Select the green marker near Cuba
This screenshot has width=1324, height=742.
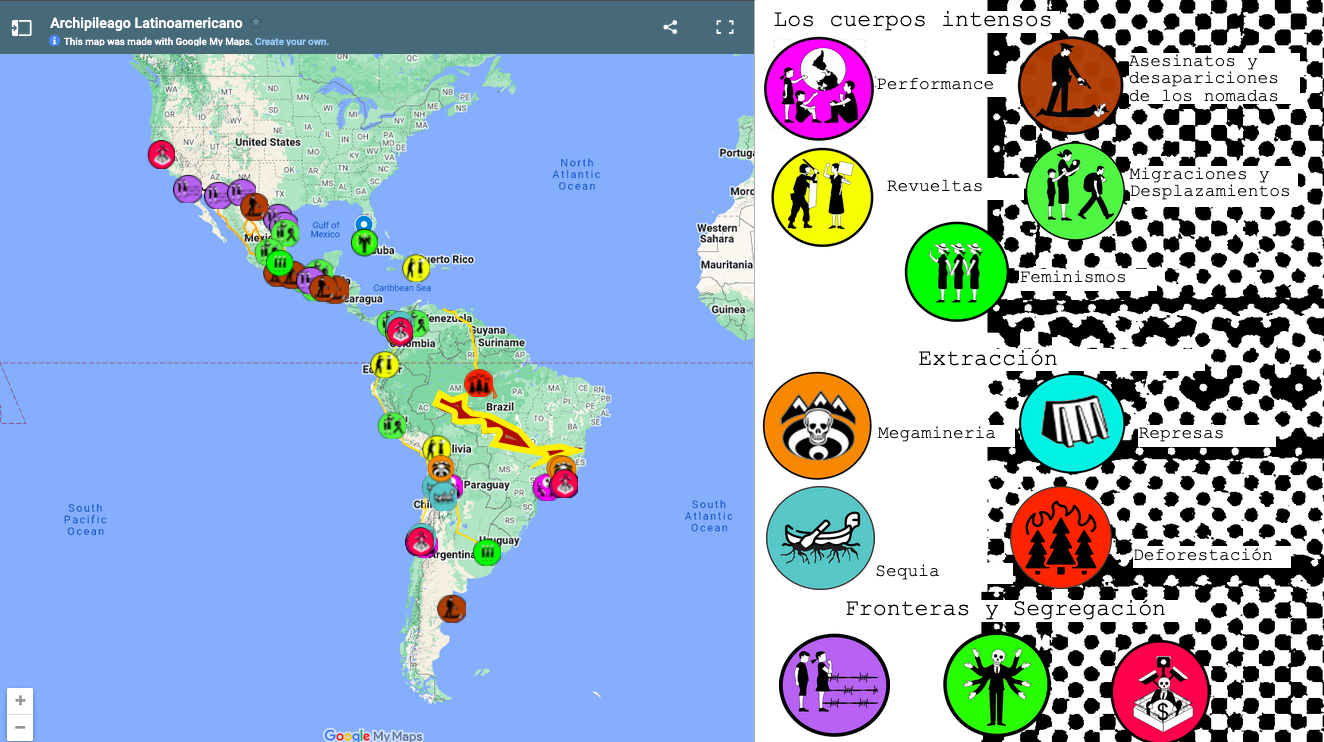click(365, 242)
